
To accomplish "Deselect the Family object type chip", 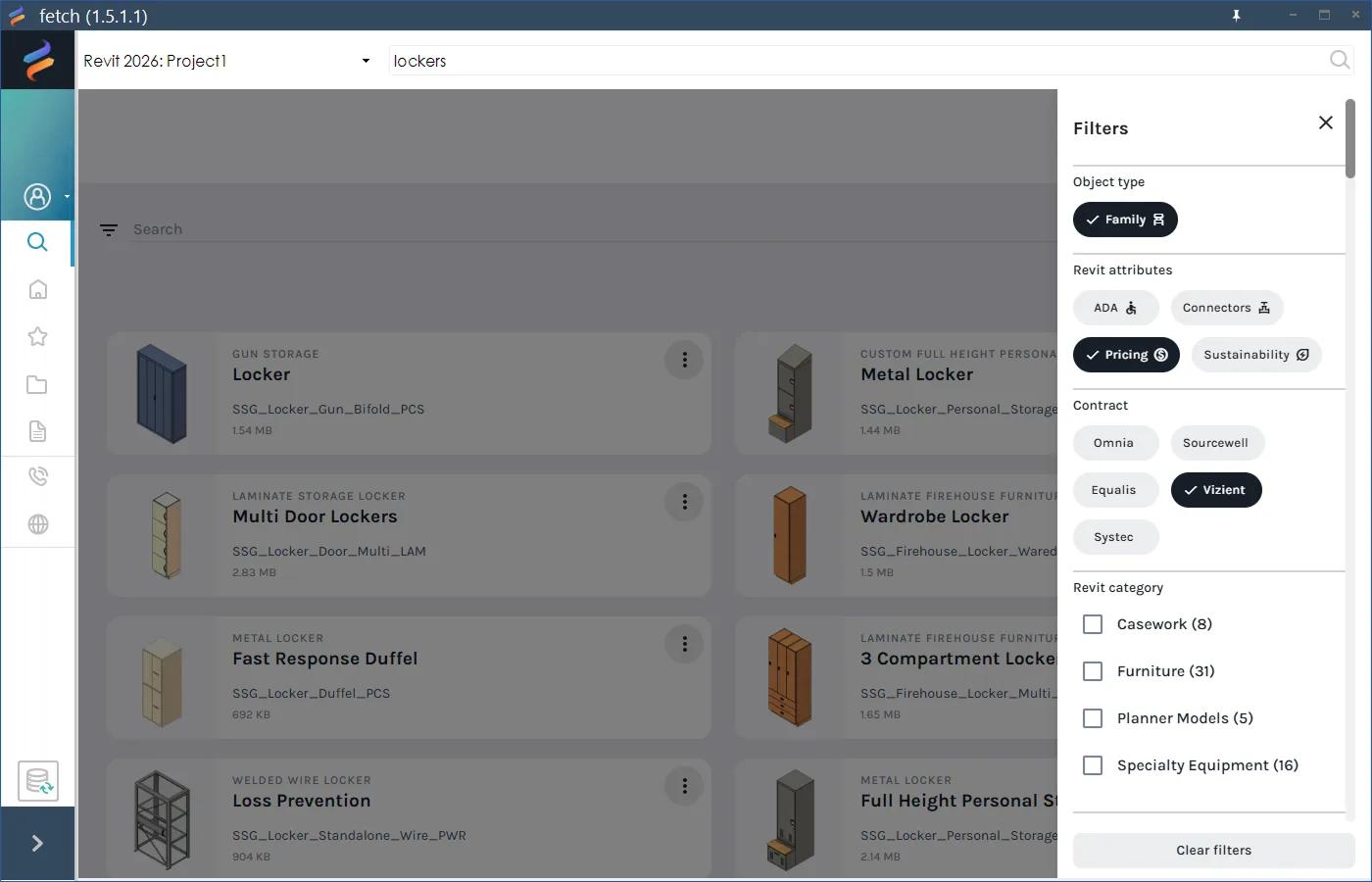I will 1125,220.
